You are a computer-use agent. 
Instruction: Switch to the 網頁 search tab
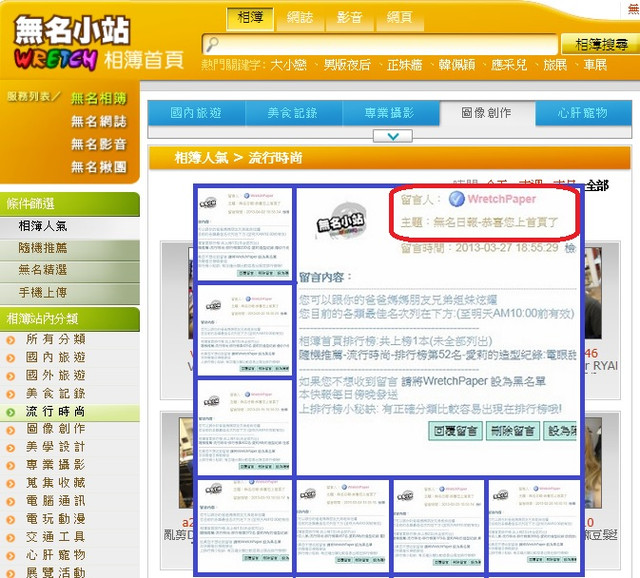pos(400,19)
